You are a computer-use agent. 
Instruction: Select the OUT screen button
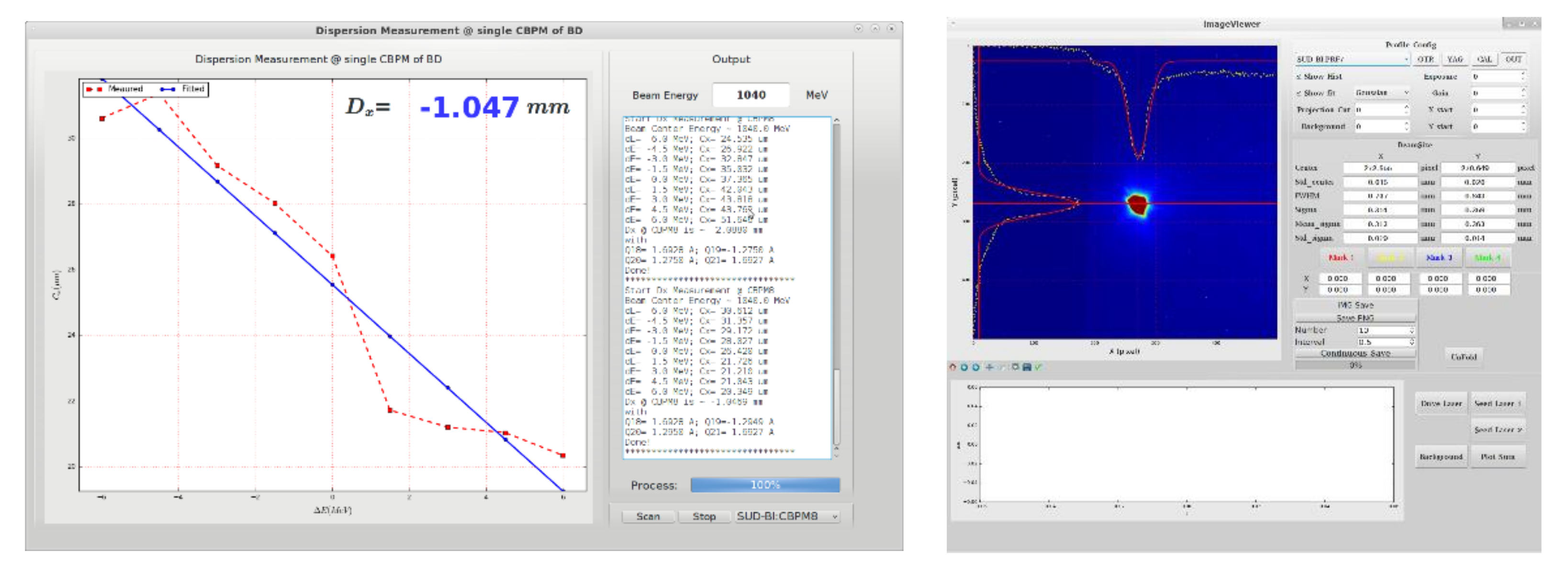coord(1513,59)
